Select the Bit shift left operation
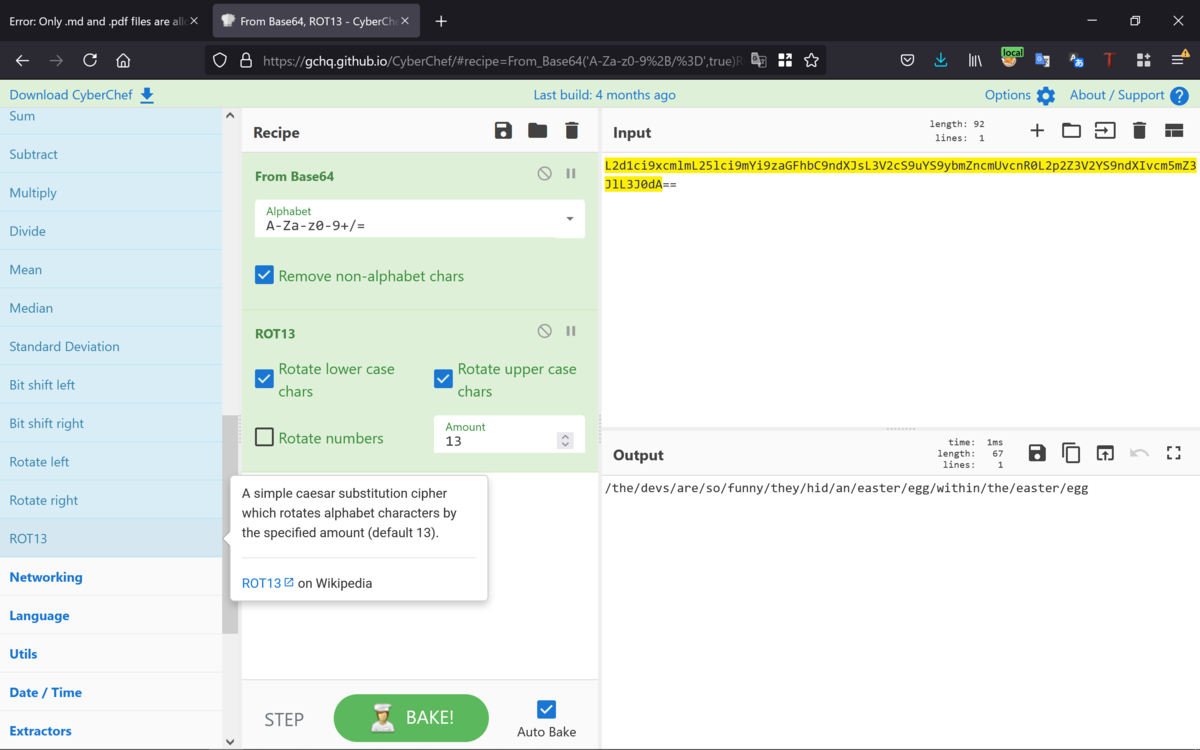Screen dimensions: 1200x750 (111, 385)
